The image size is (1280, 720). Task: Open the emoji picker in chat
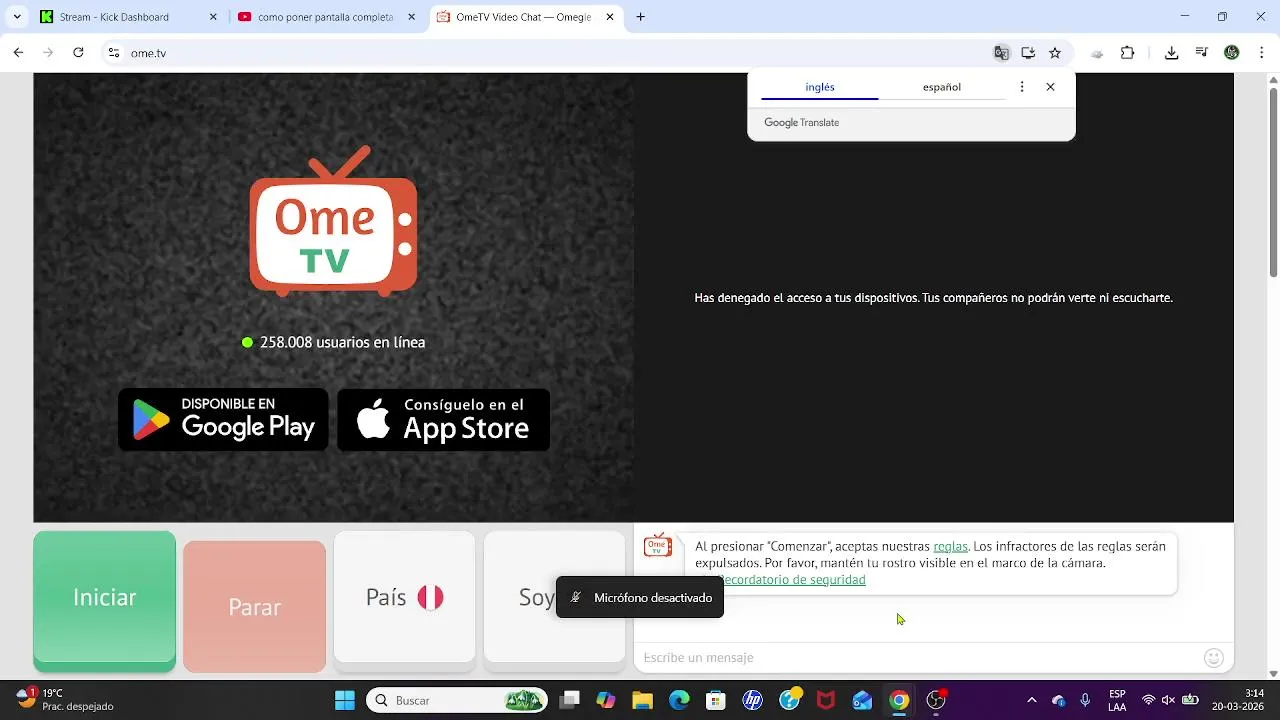point(1214,657)
